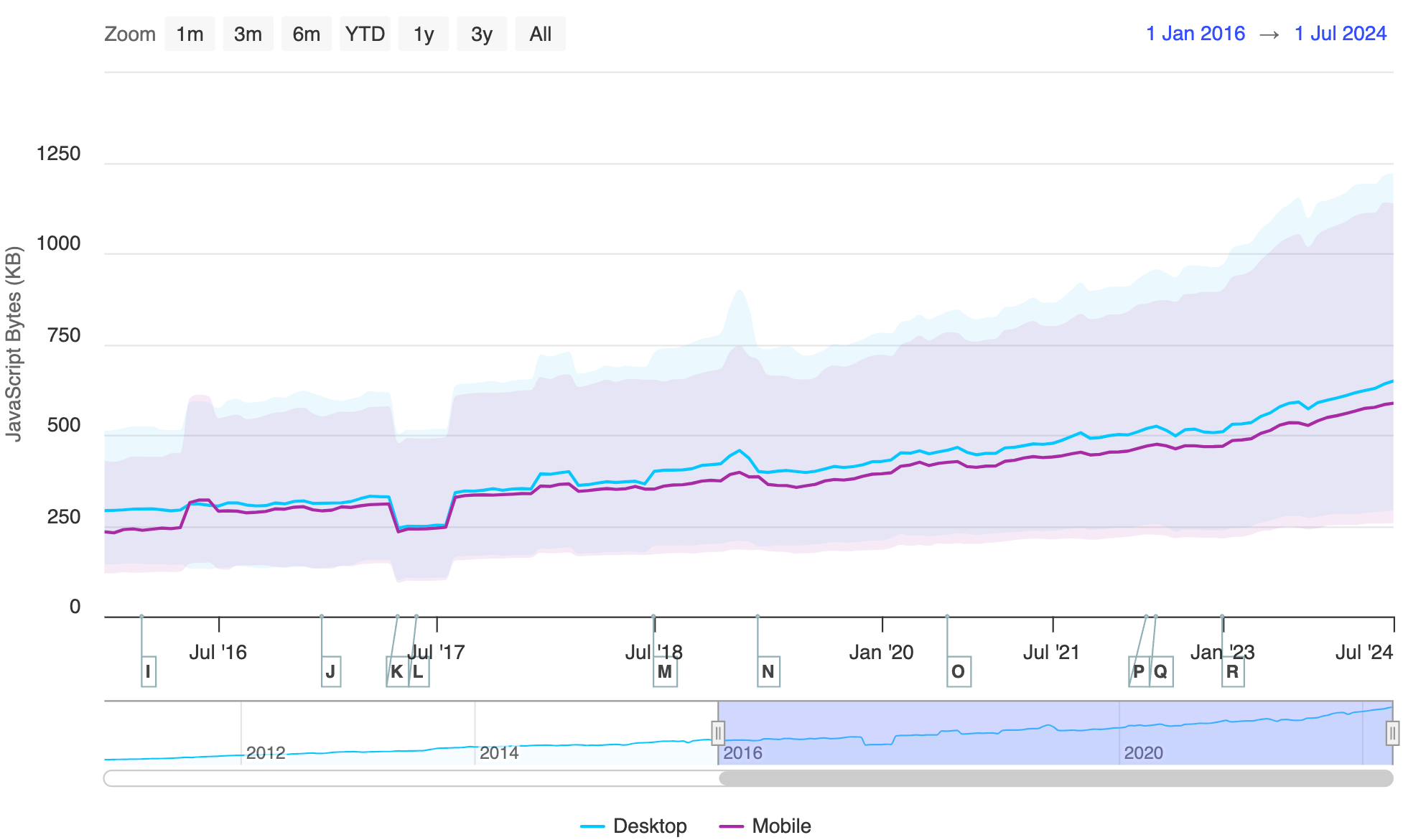Open the M annotation flag
This screenshot has height=840, width=1403.
(x=665, y=672)
